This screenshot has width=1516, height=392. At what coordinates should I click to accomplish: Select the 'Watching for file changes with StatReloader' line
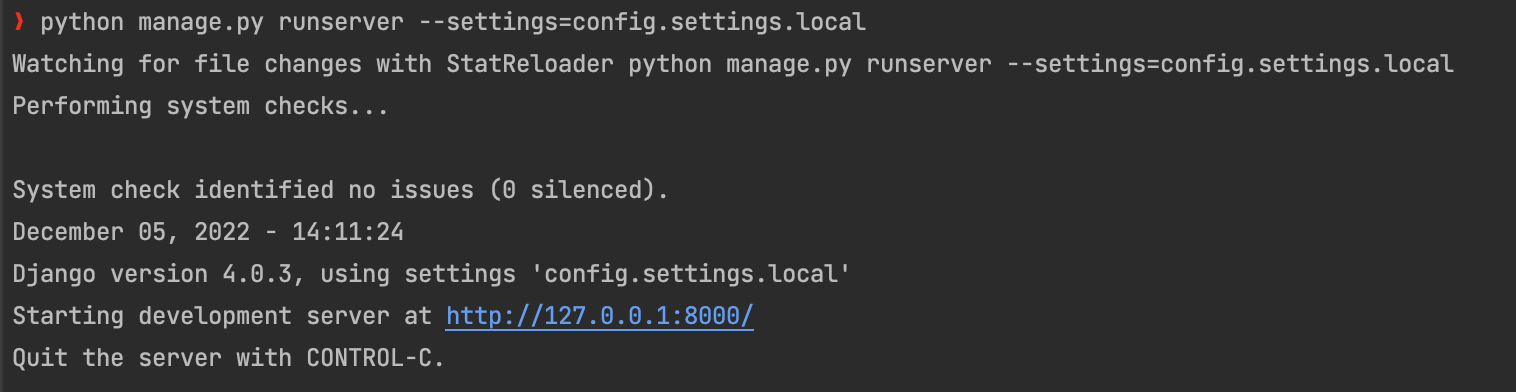click(733, 64)
